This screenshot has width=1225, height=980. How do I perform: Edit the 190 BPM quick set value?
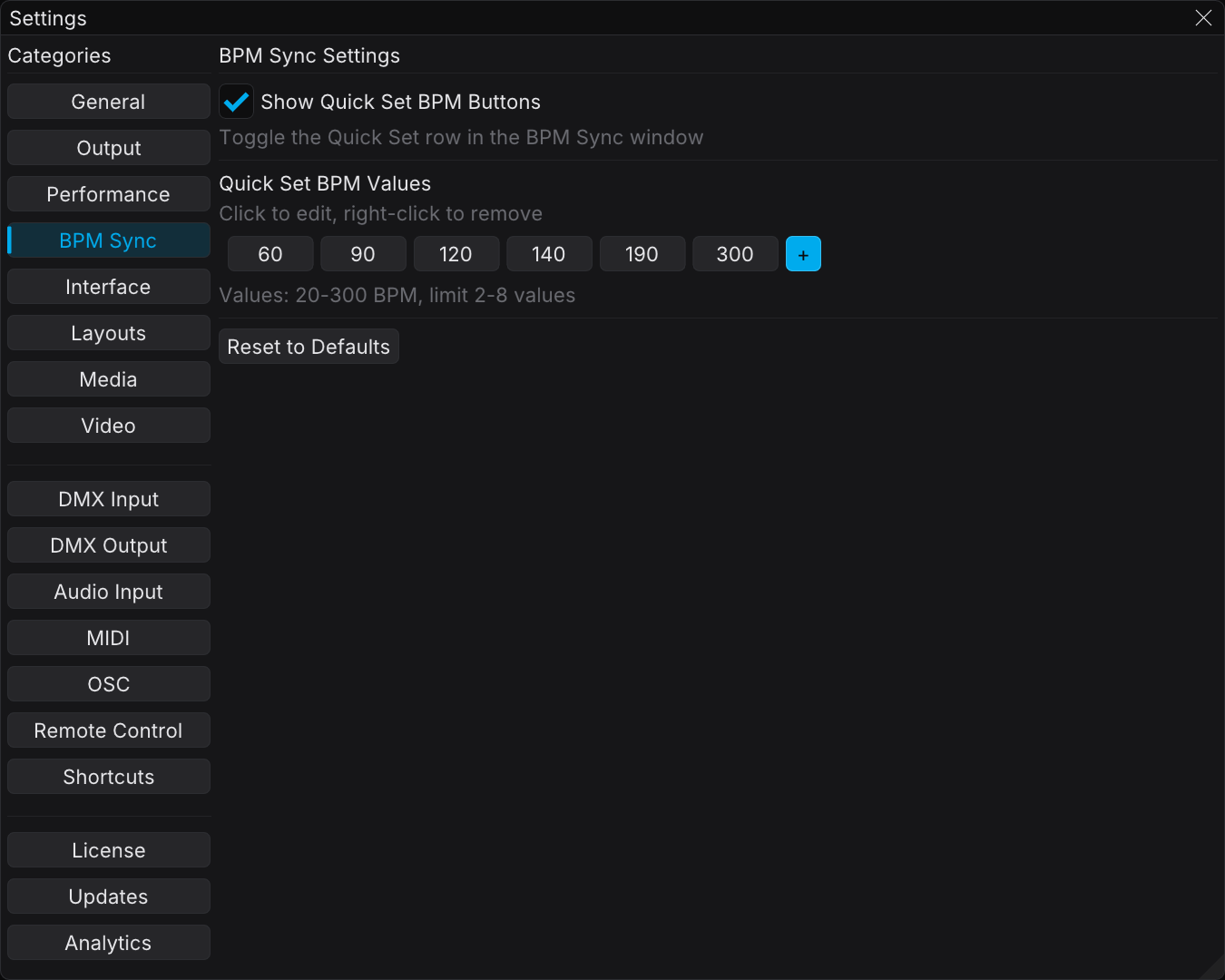point(642,254)
